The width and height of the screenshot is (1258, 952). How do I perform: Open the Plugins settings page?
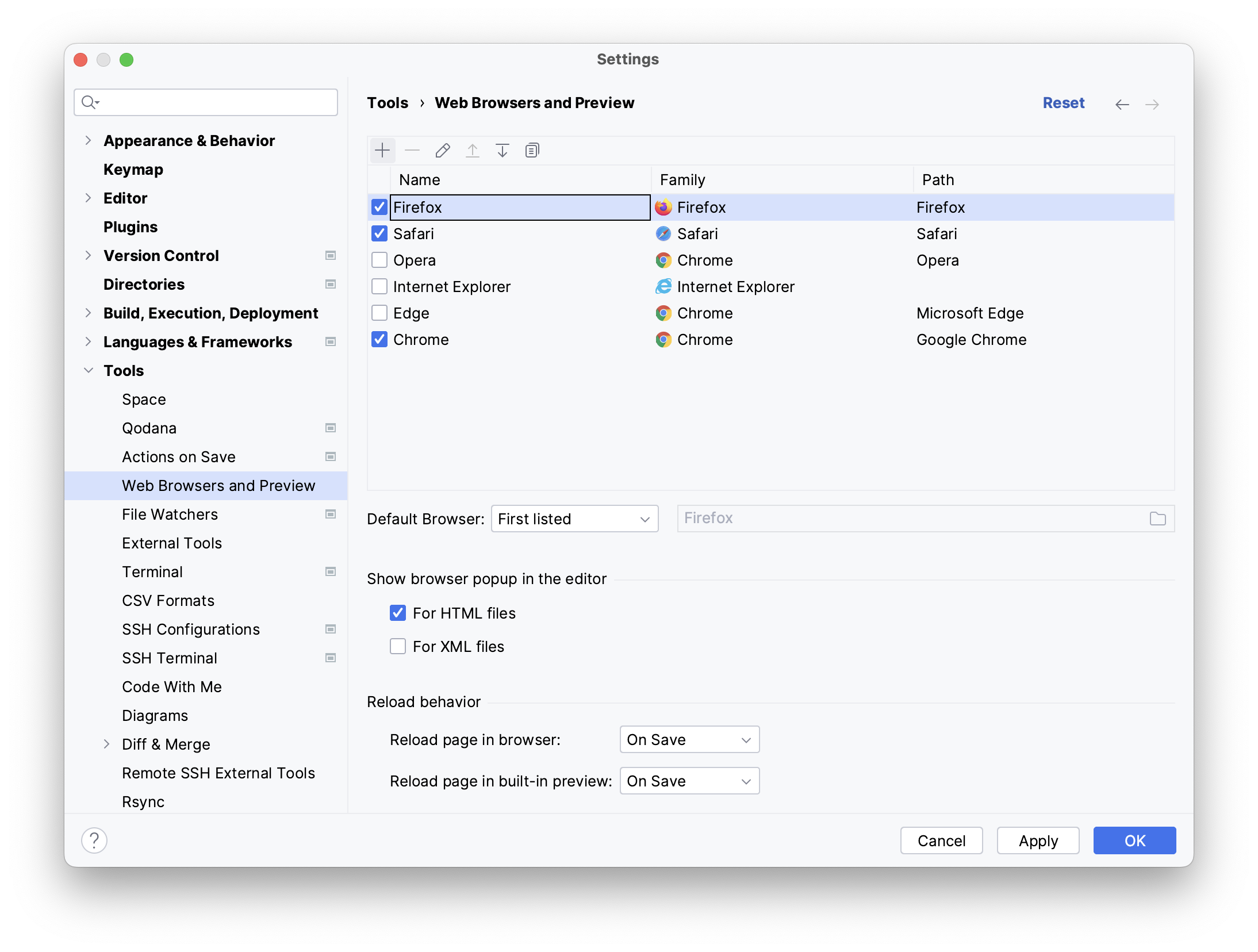(x=131, y=227)
